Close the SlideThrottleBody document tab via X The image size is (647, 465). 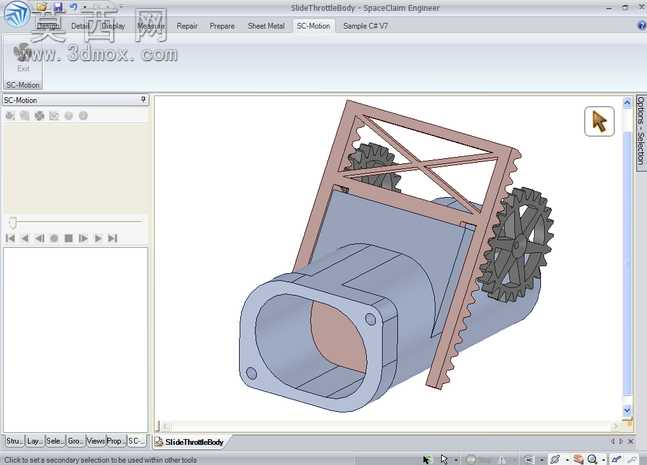[631, 441]
